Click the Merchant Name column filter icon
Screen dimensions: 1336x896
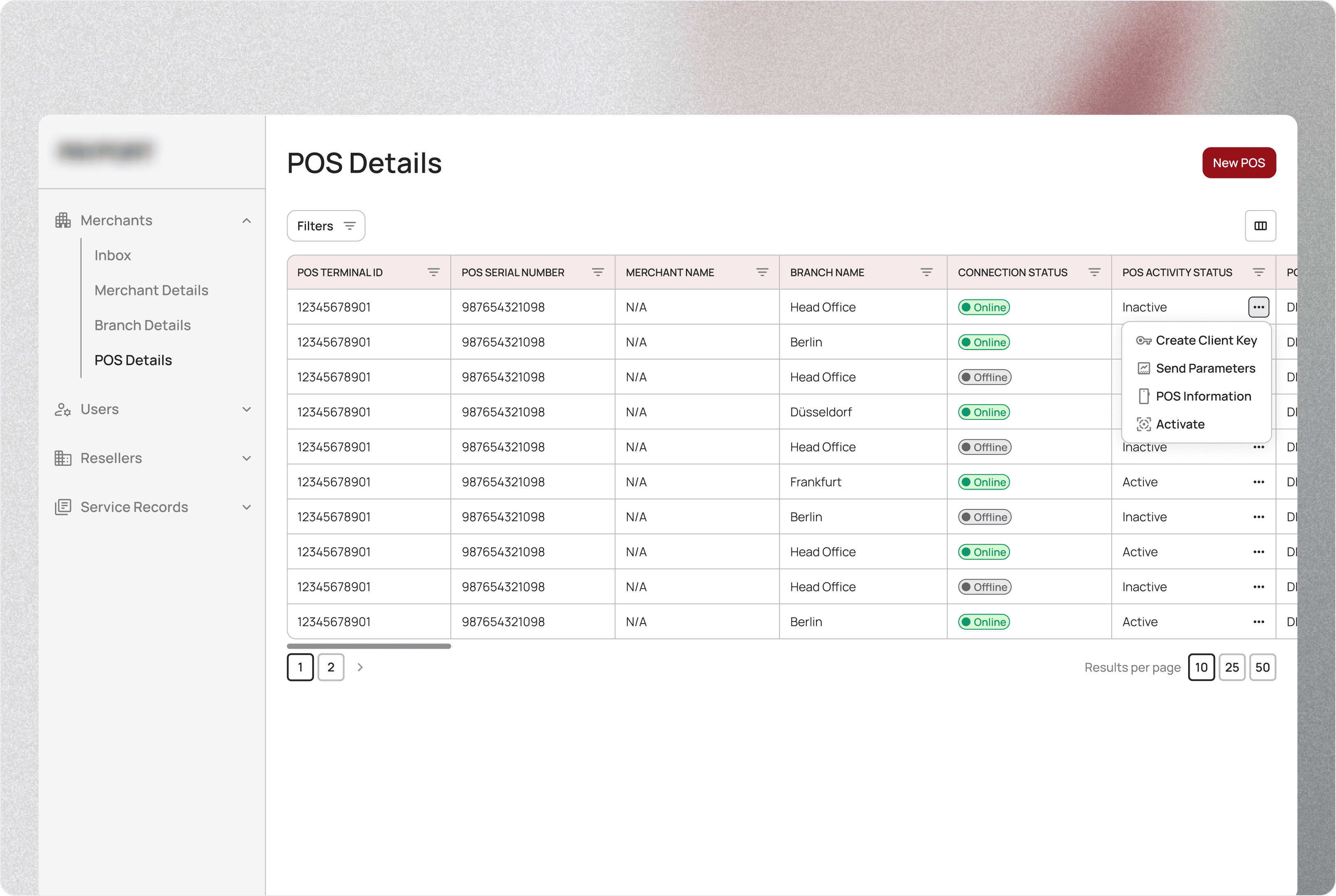pyautogui.click(x=762, y=272)
